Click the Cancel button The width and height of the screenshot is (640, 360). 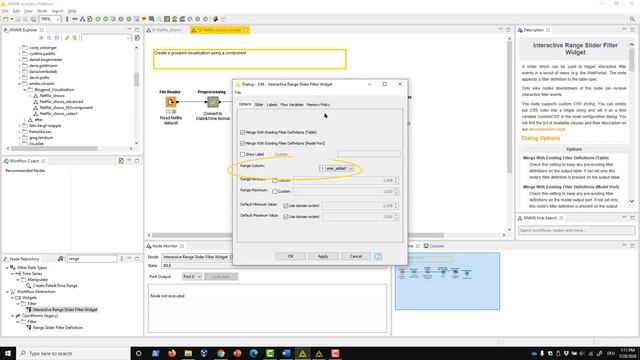tap(356, 256)
